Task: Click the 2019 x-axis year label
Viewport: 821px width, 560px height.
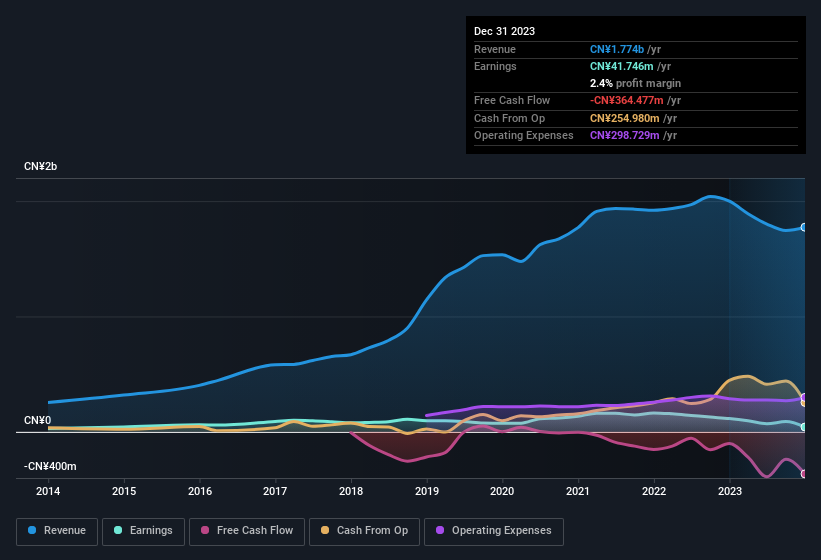Action: tap(427, 491)
